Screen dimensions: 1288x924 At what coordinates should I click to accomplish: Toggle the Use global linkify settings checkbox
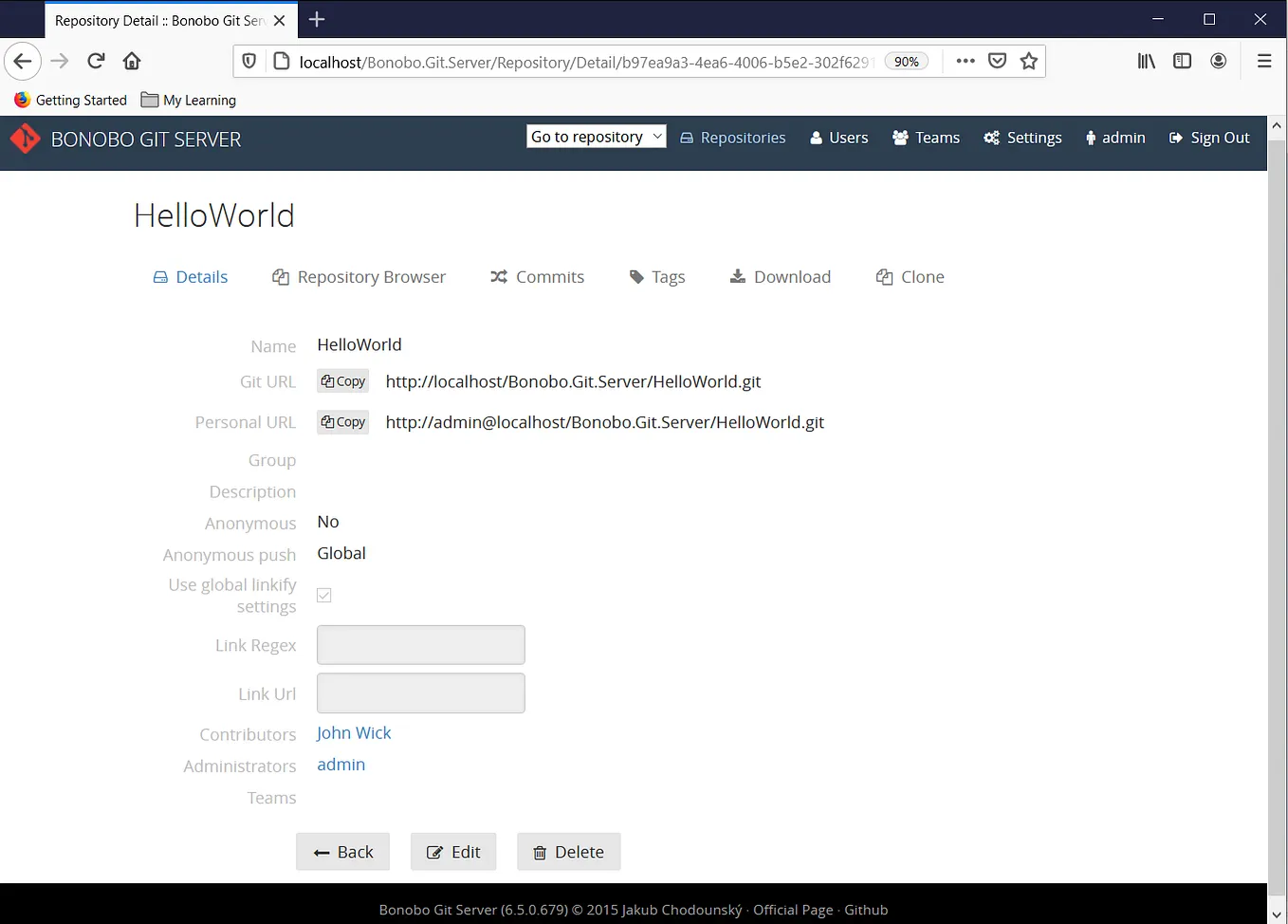coord(323,595)
